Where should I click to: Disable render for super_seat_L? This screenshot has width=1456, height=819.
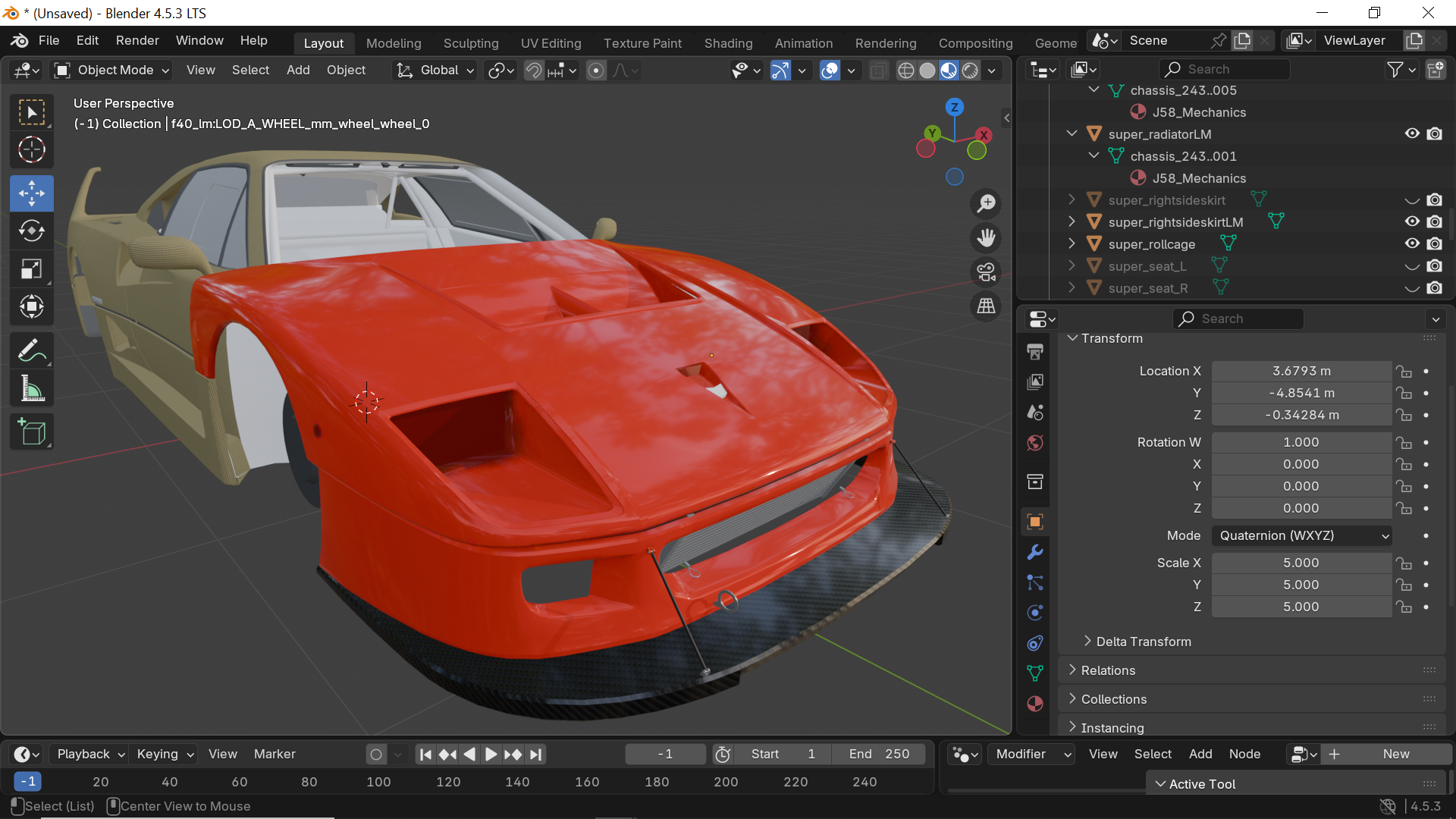(x=1434, y=266)
